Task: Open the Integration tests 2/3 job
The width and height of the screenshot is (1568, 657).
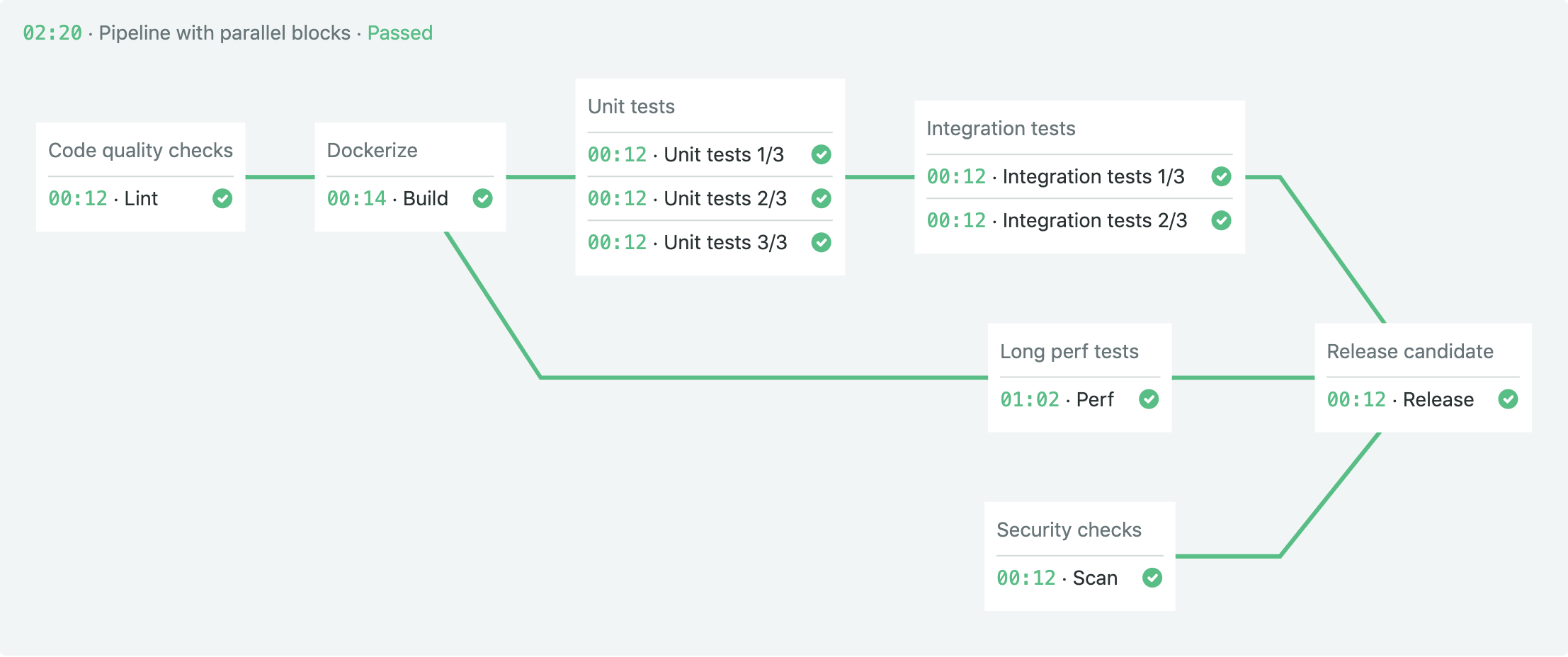Action: click(x=1095, y=220)
